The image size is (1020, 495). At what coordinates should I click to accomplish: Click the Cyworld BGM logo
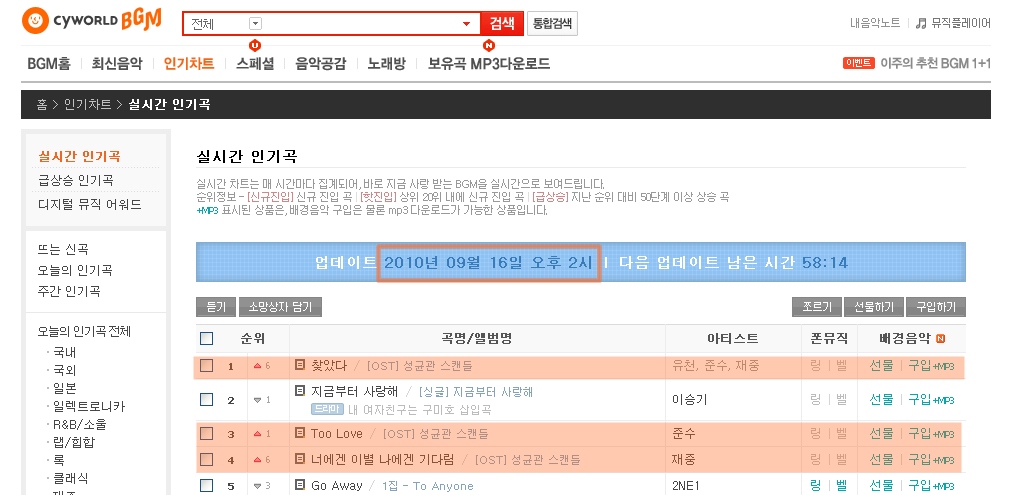click(92, 21)
